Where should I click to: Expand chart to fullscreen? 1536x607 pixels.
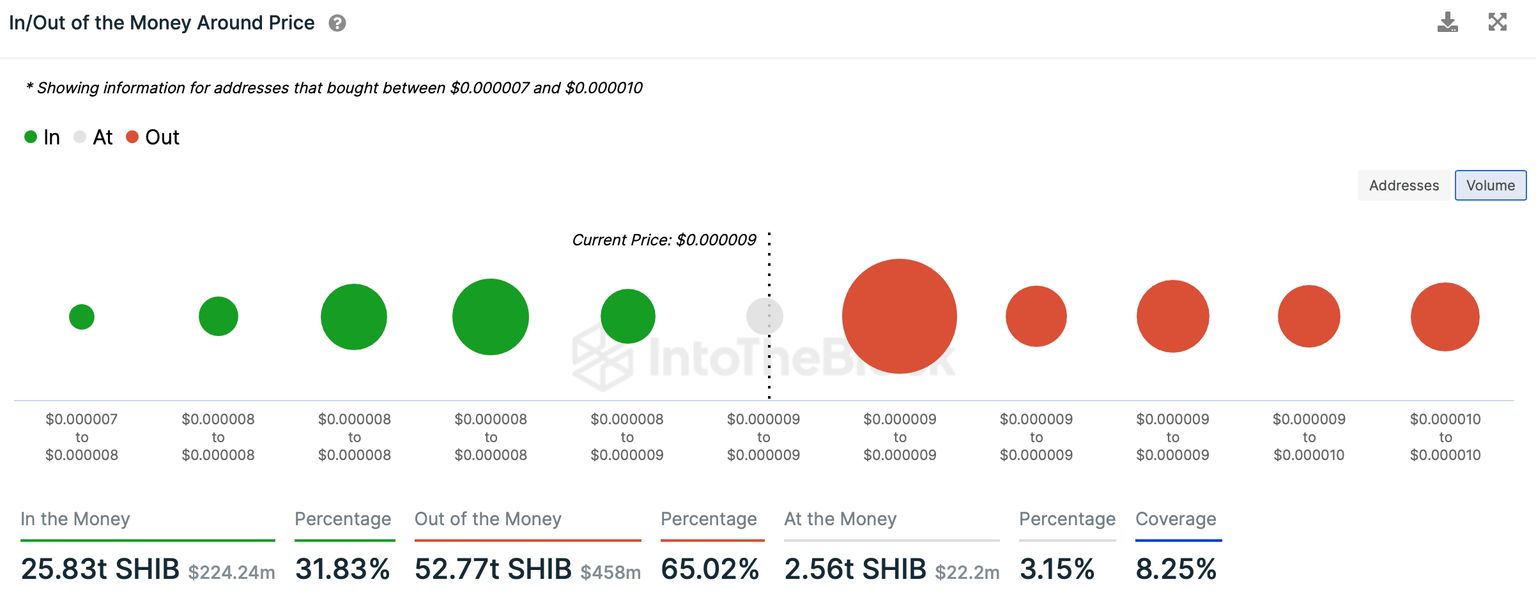pyautogui.click(x=1497, y=22)
